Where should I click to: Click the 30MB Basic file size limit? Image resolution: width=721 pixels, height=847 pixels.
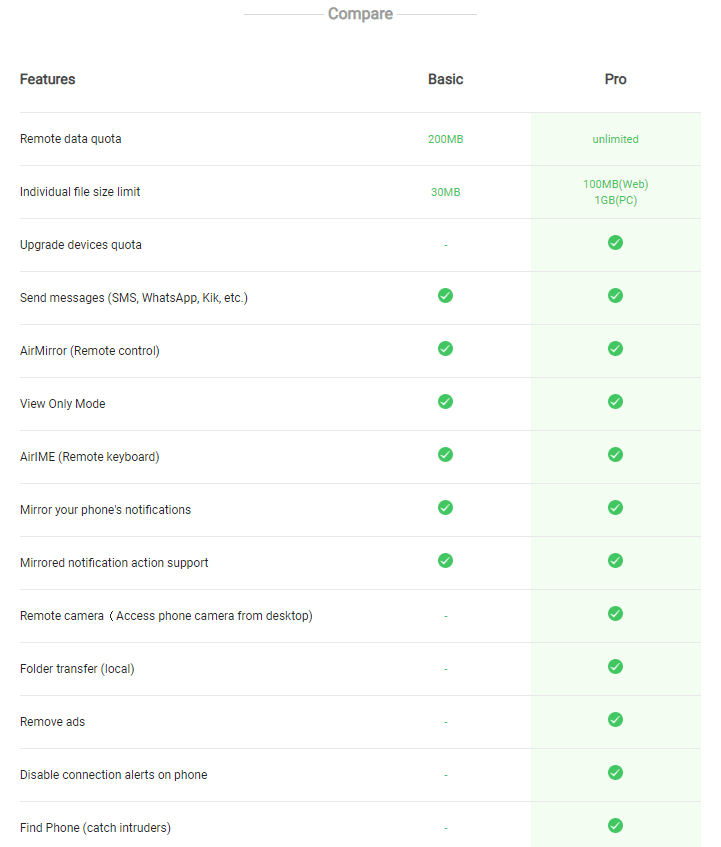446,192
